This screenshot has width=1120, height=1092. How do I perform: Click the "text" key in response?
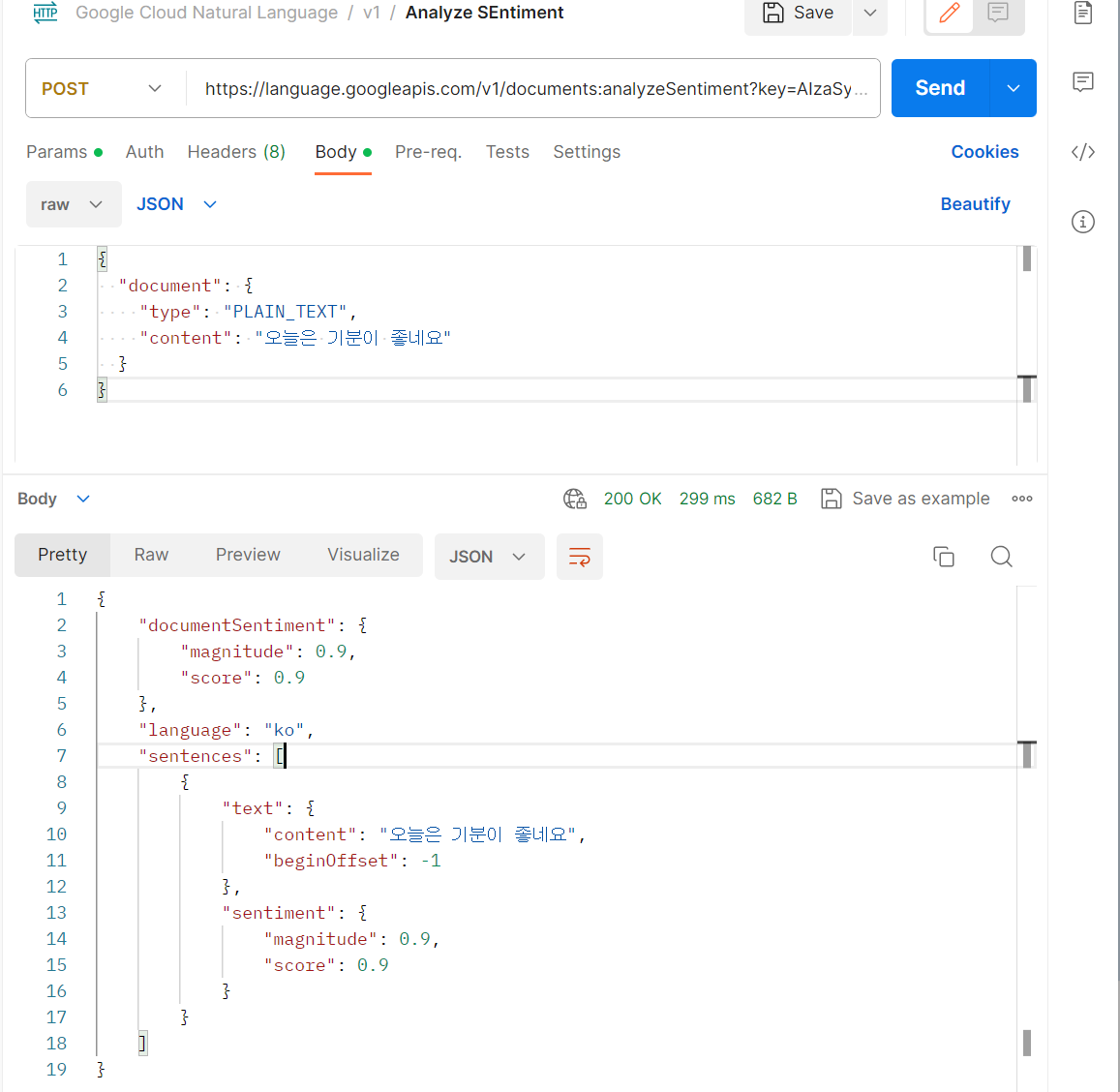click(252, 808)
